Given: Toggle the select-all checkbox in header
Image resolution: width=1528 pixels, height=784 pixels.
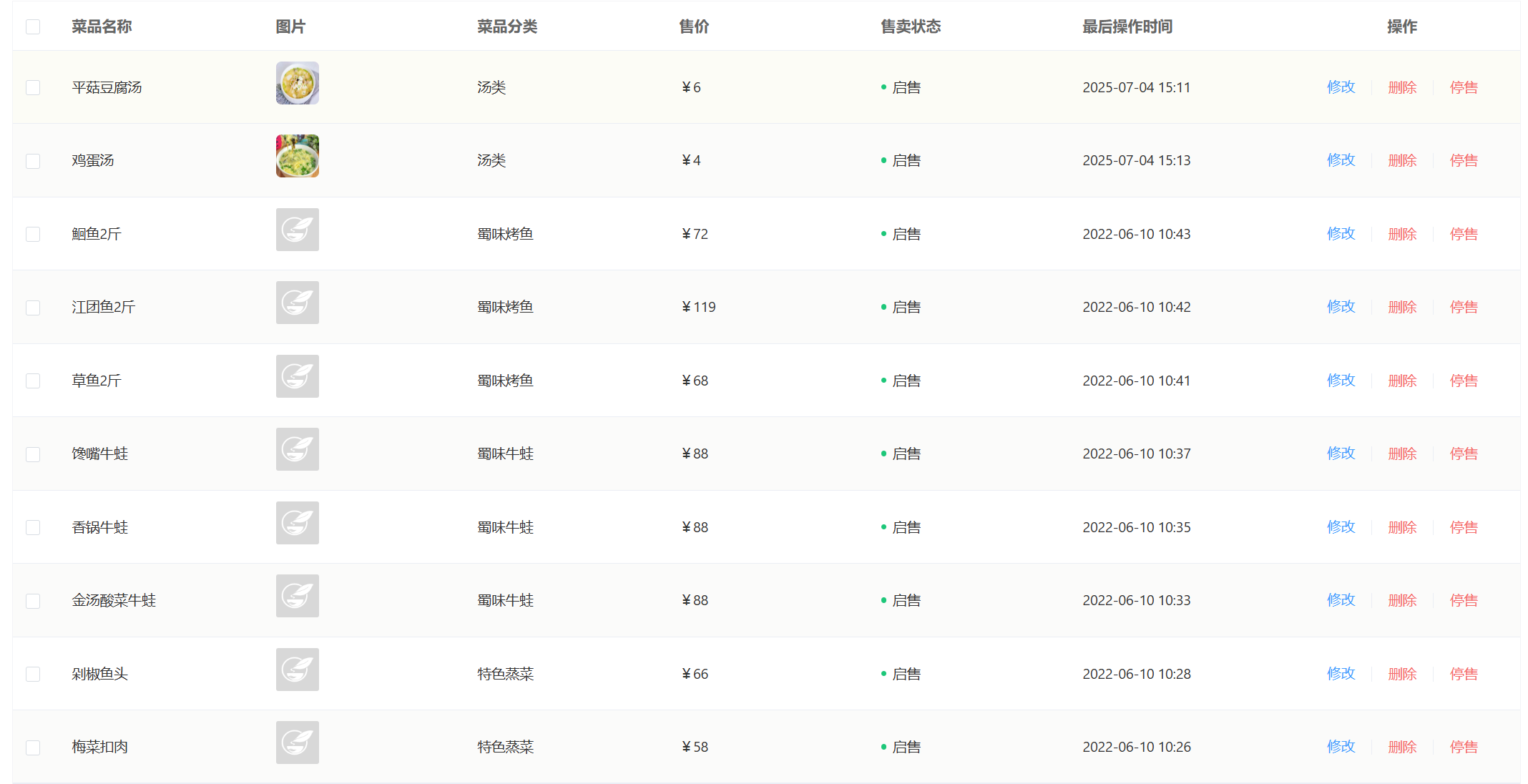Looking at the screenshot, I should 33,27.
